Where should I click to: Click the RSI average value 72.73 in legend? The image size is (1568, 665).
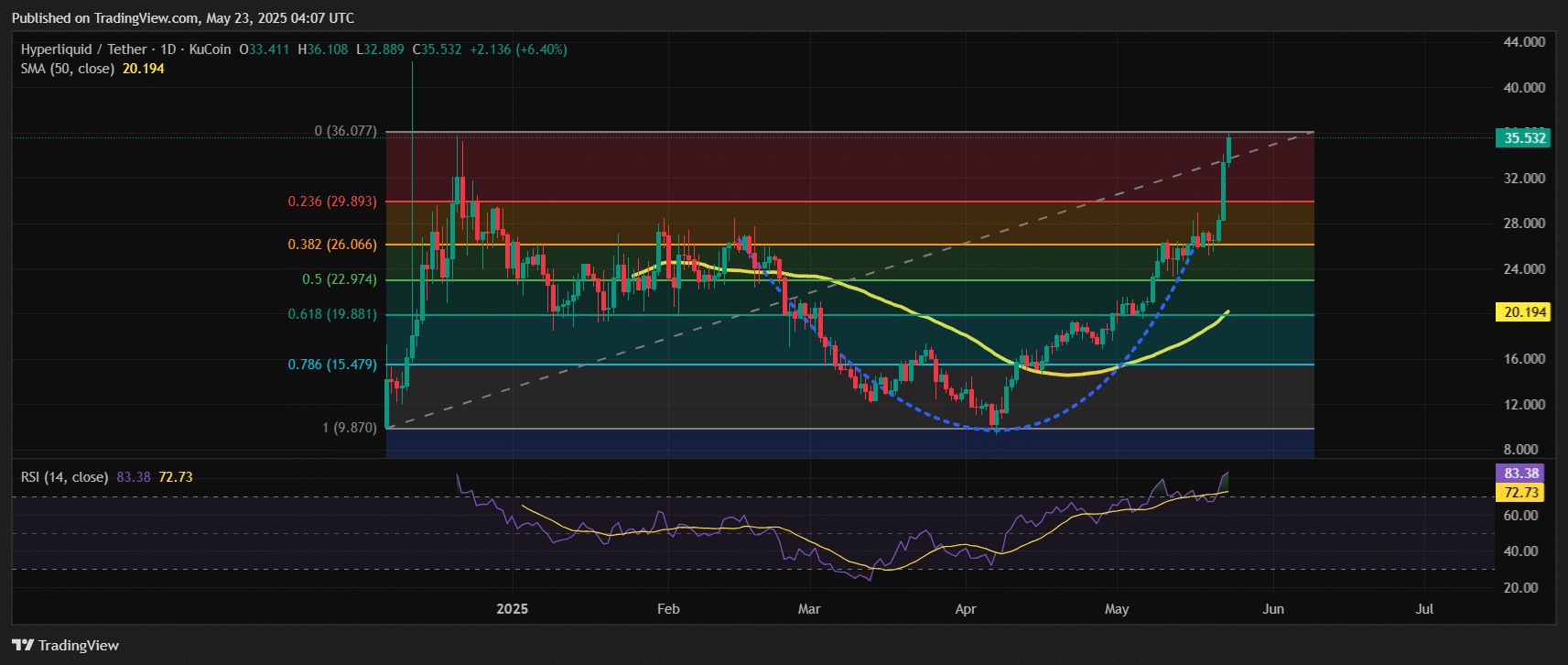(176, 477)
